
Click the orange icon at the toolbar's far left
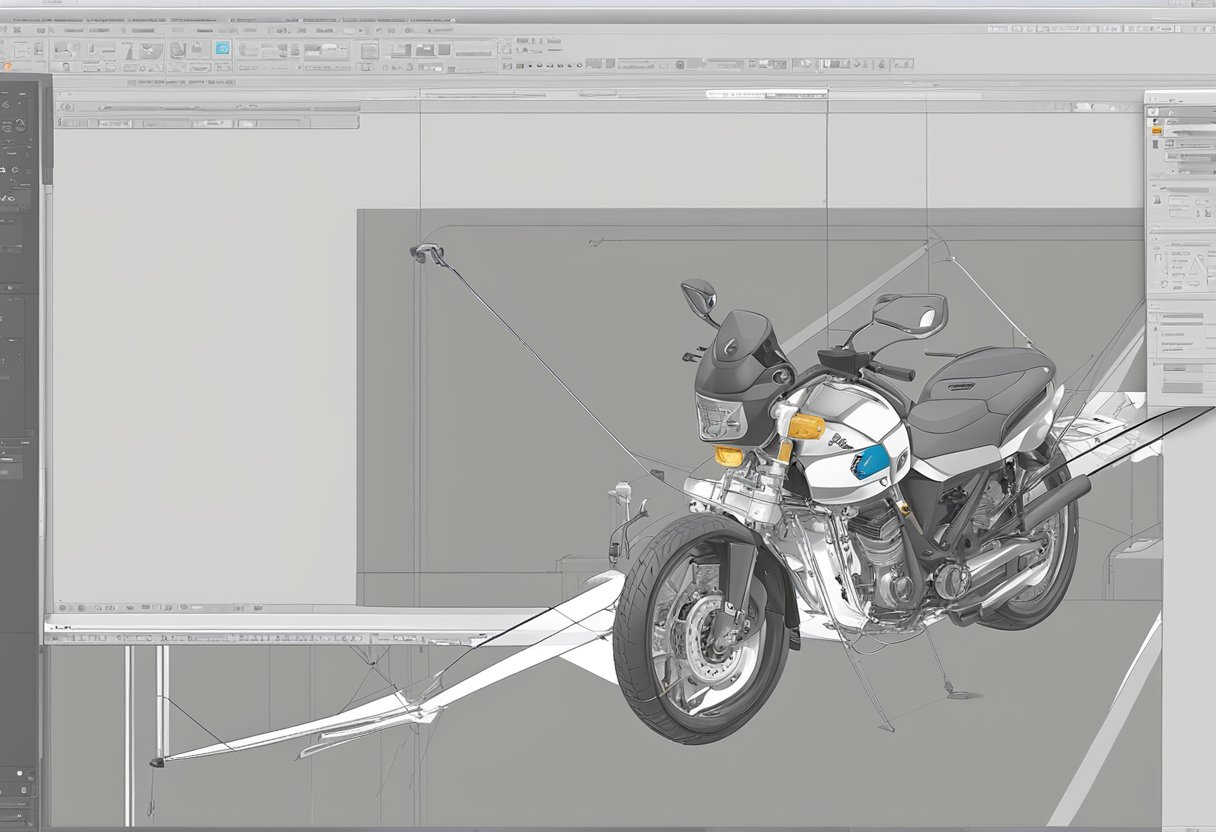(8, 66)
